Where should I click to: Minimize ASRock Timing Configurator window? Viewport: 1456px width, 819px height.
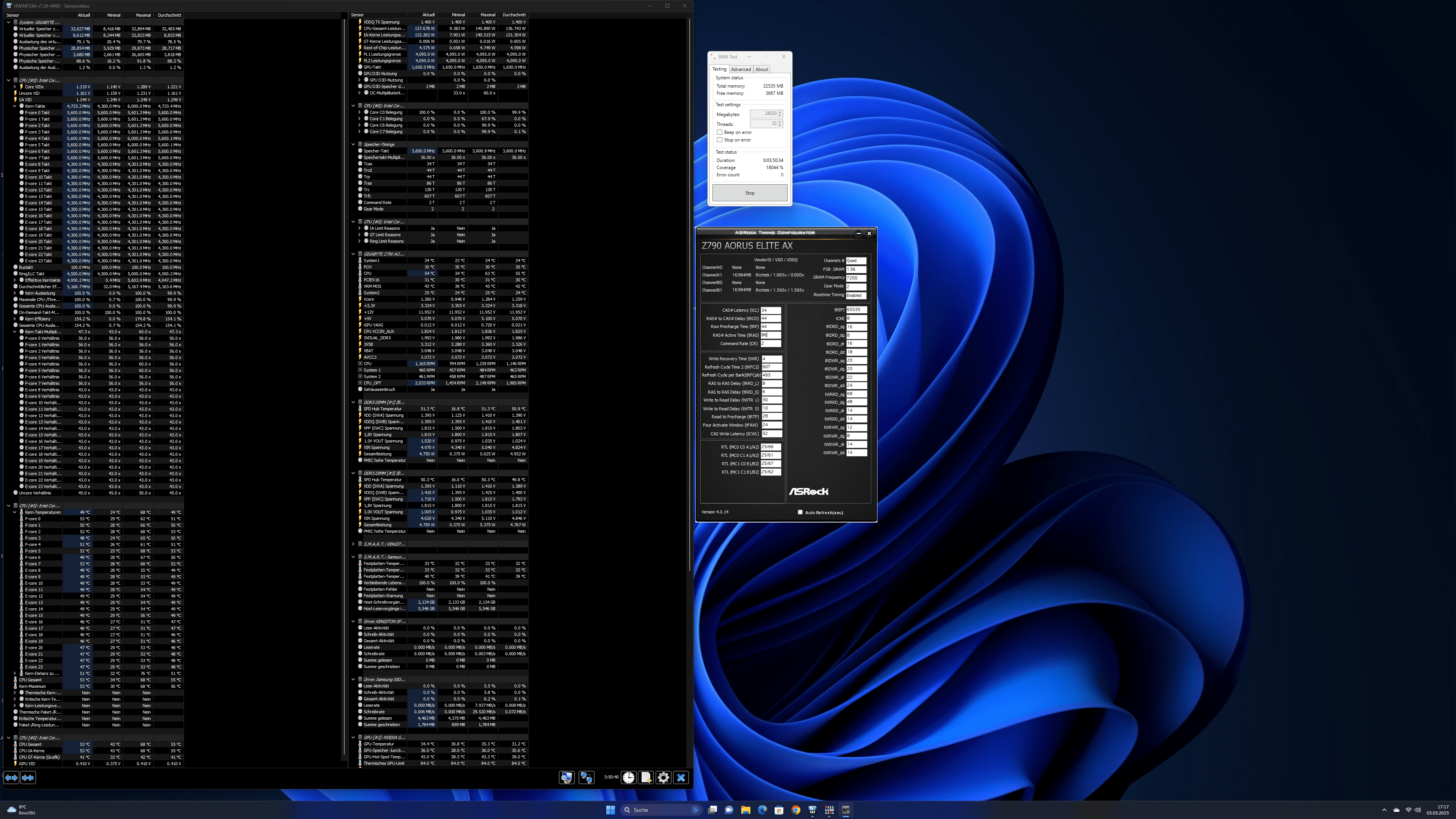click(x=858, y=233)
